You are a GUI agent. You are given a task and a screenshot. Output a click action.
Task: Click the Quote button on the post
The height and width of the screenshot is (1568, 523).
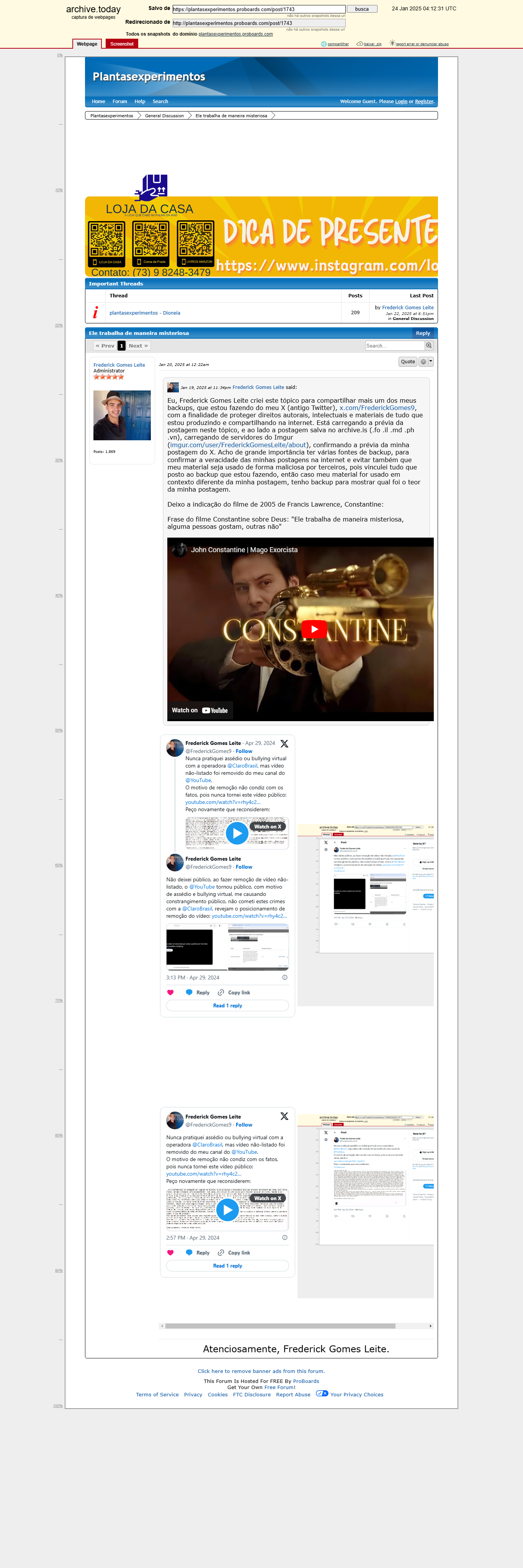click(408, 362)
